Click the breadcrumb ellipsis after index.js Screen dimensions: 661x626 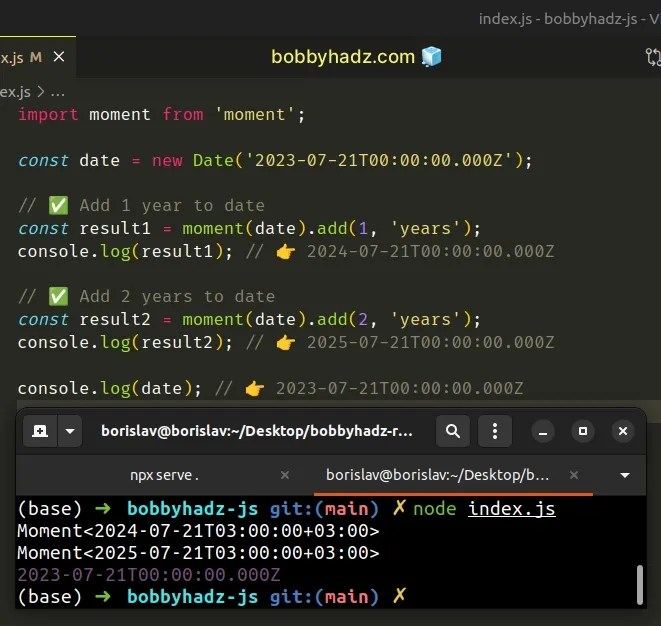pos(57,93)
